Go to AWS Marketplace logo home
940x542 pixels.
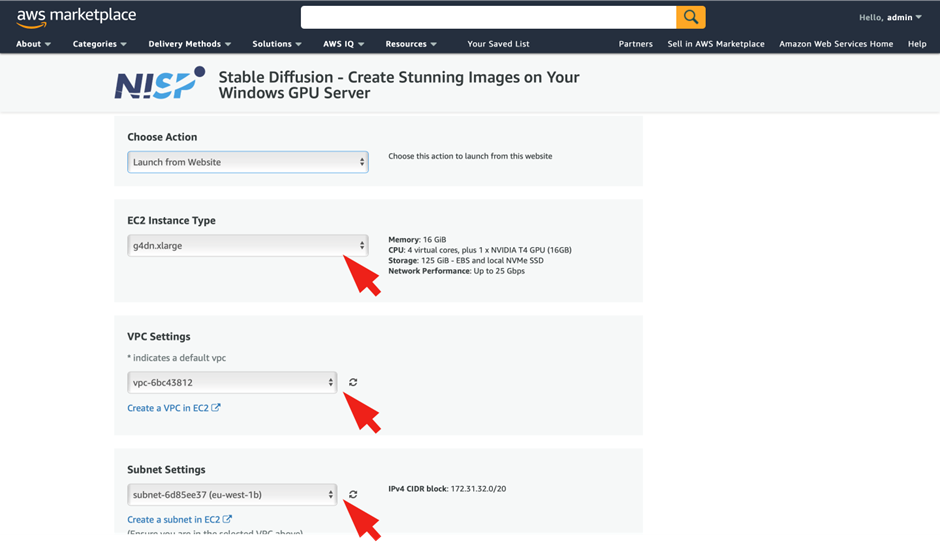pos(76,17)
